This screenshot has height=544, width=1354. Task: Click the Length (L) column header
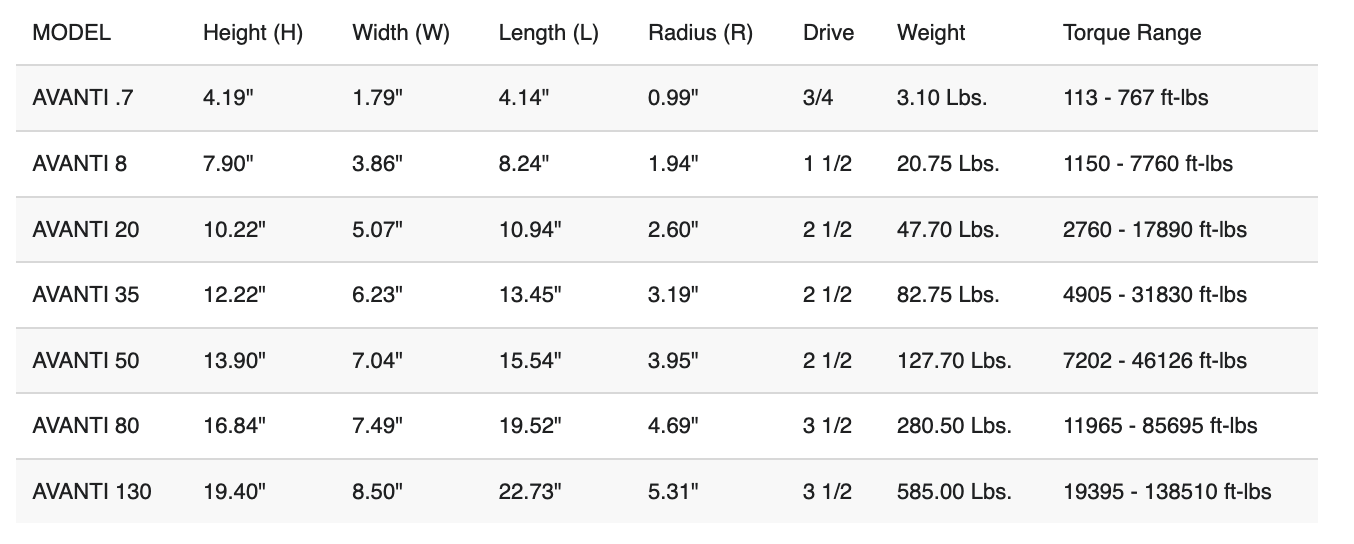click(x=548, y=33)
